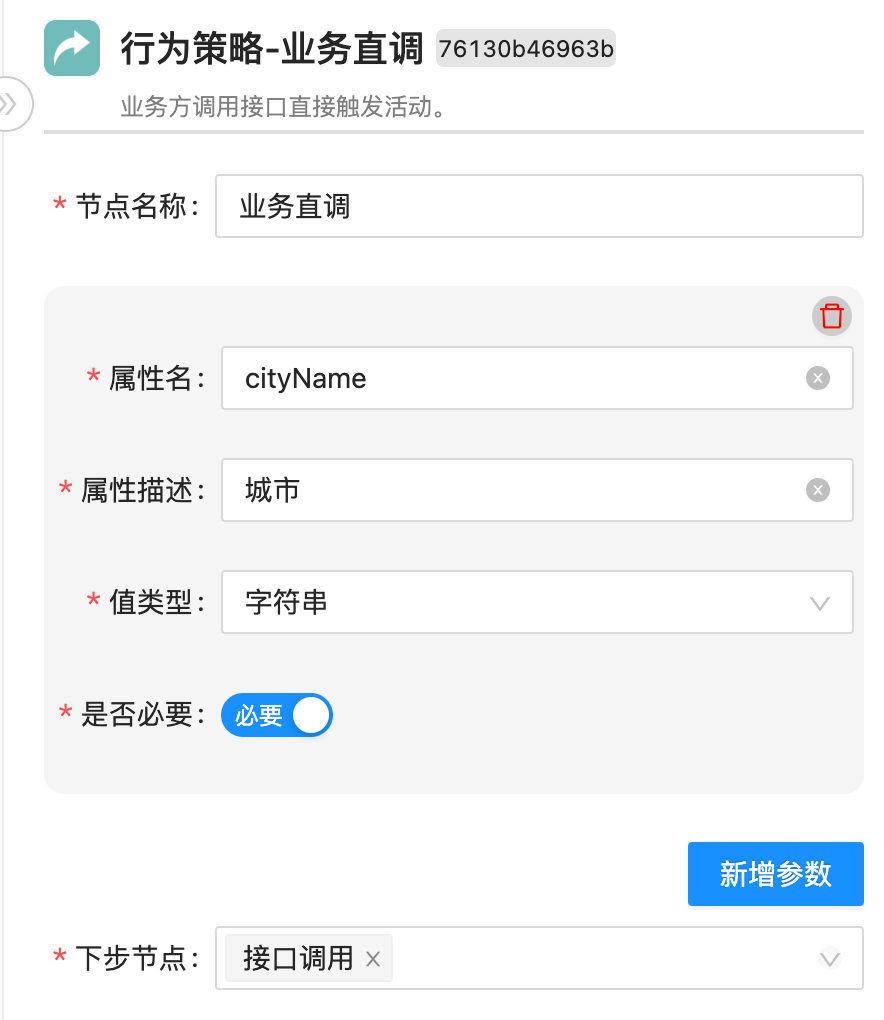This screenshot has height=1020, width=884.
Task: Open the 值类型 dropdown arrow
Action: 820,603
